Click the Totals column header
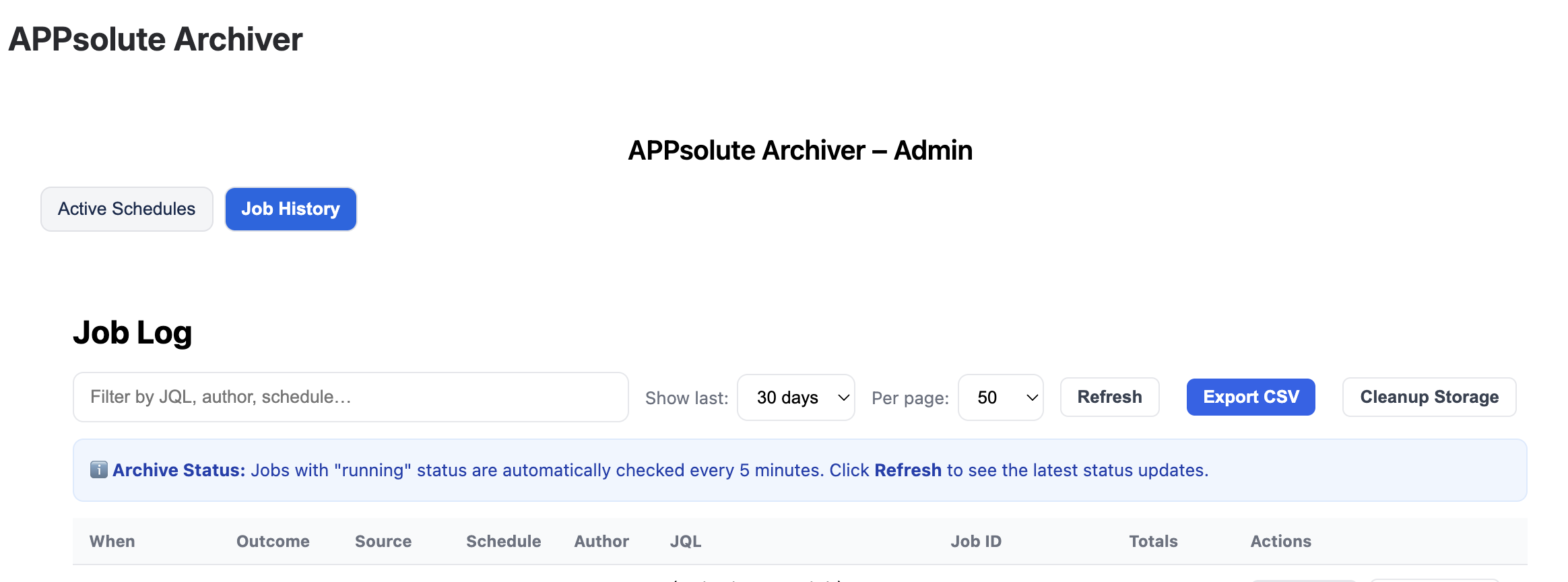The image size is (1568, 582). coord(1153,542)
